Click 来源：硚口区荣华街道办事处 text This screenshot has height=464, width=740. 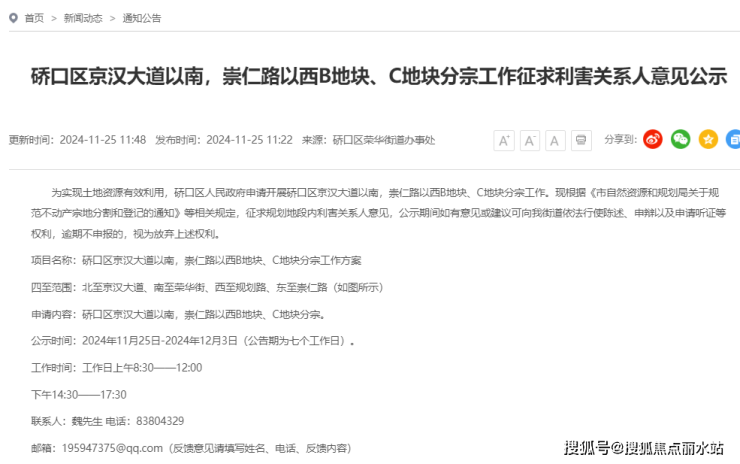click(x=369, y=140)
